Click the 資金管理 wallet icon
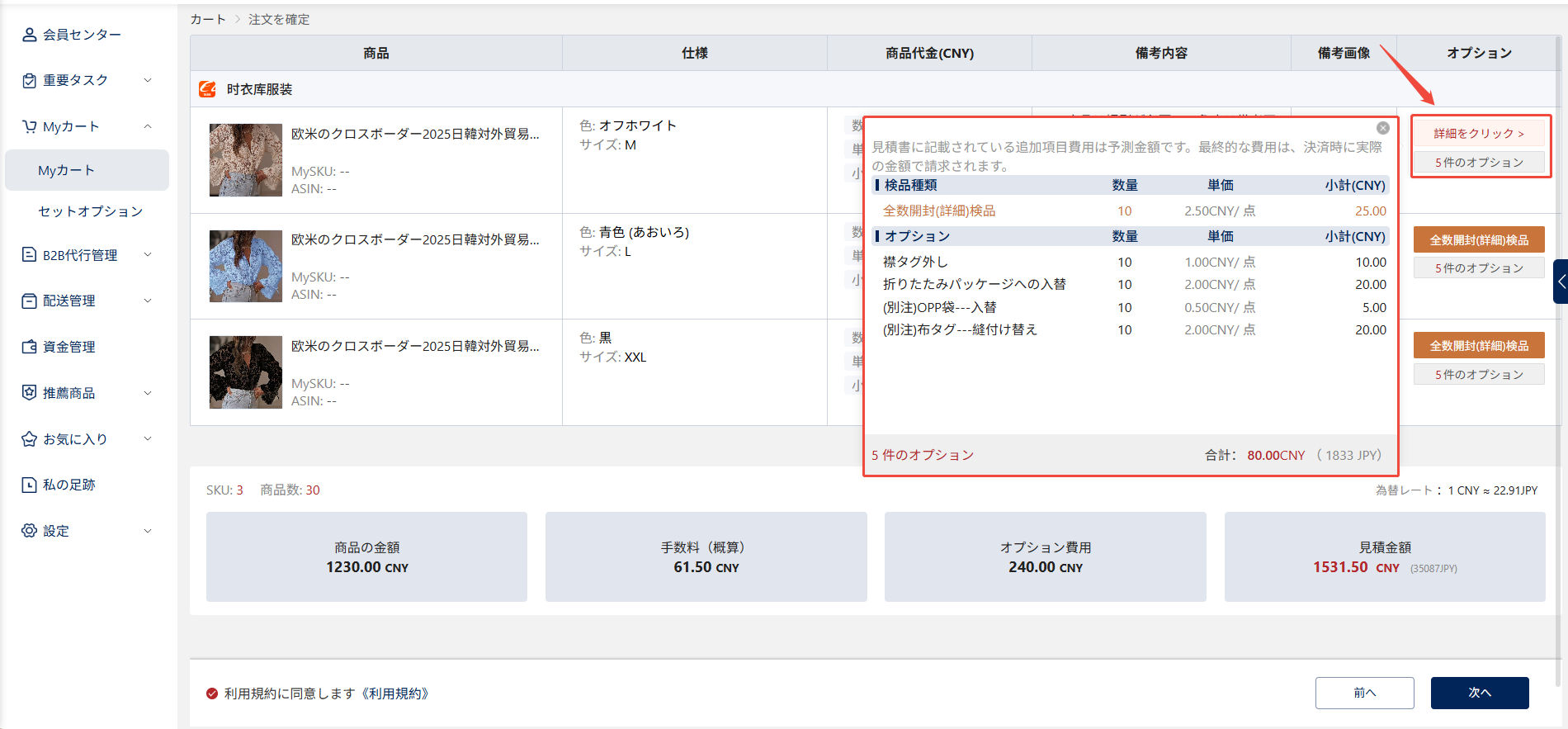1568x729 pixels. [x=30, y=347]
